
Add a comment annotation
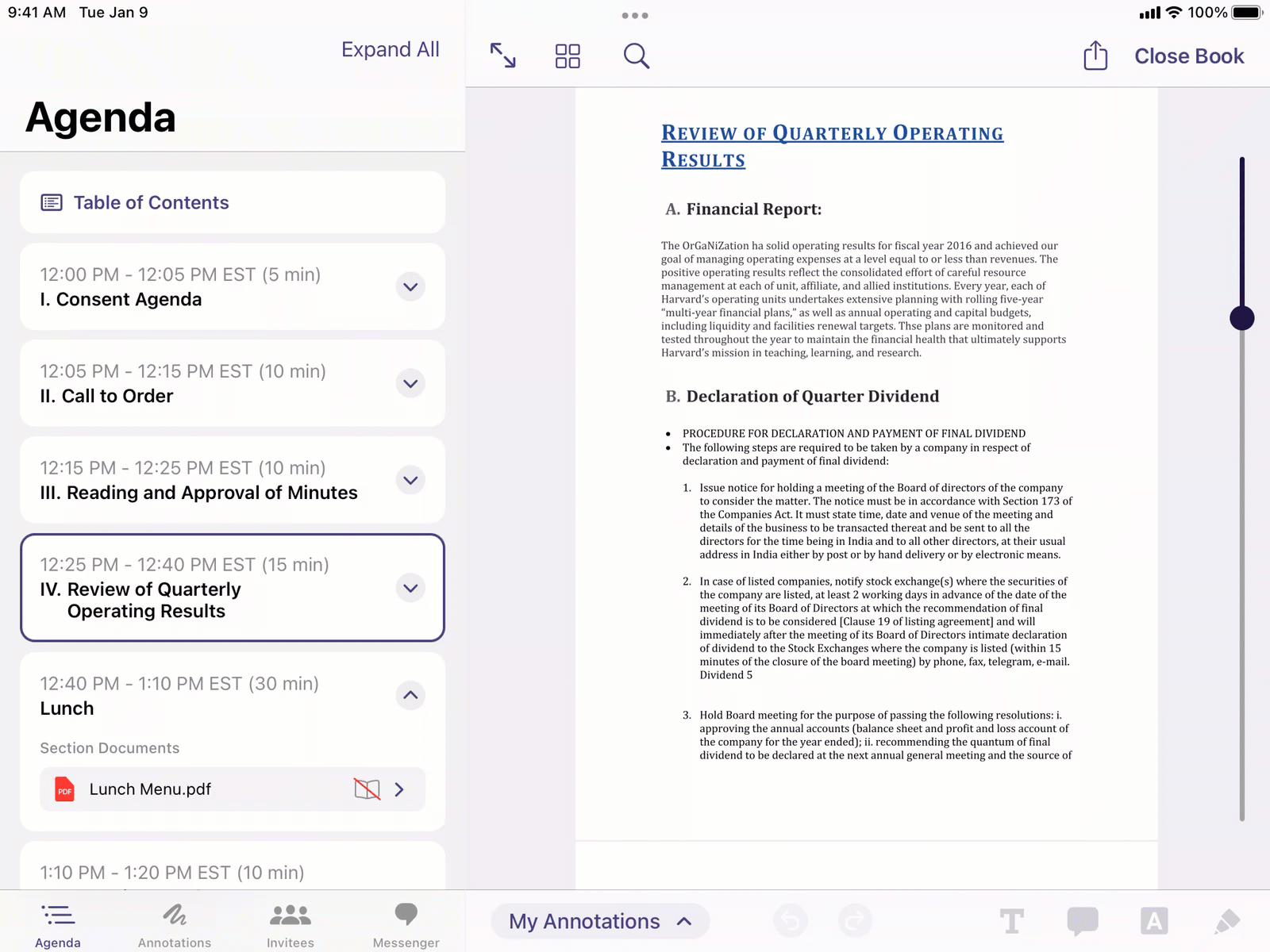click(1081, 921)
